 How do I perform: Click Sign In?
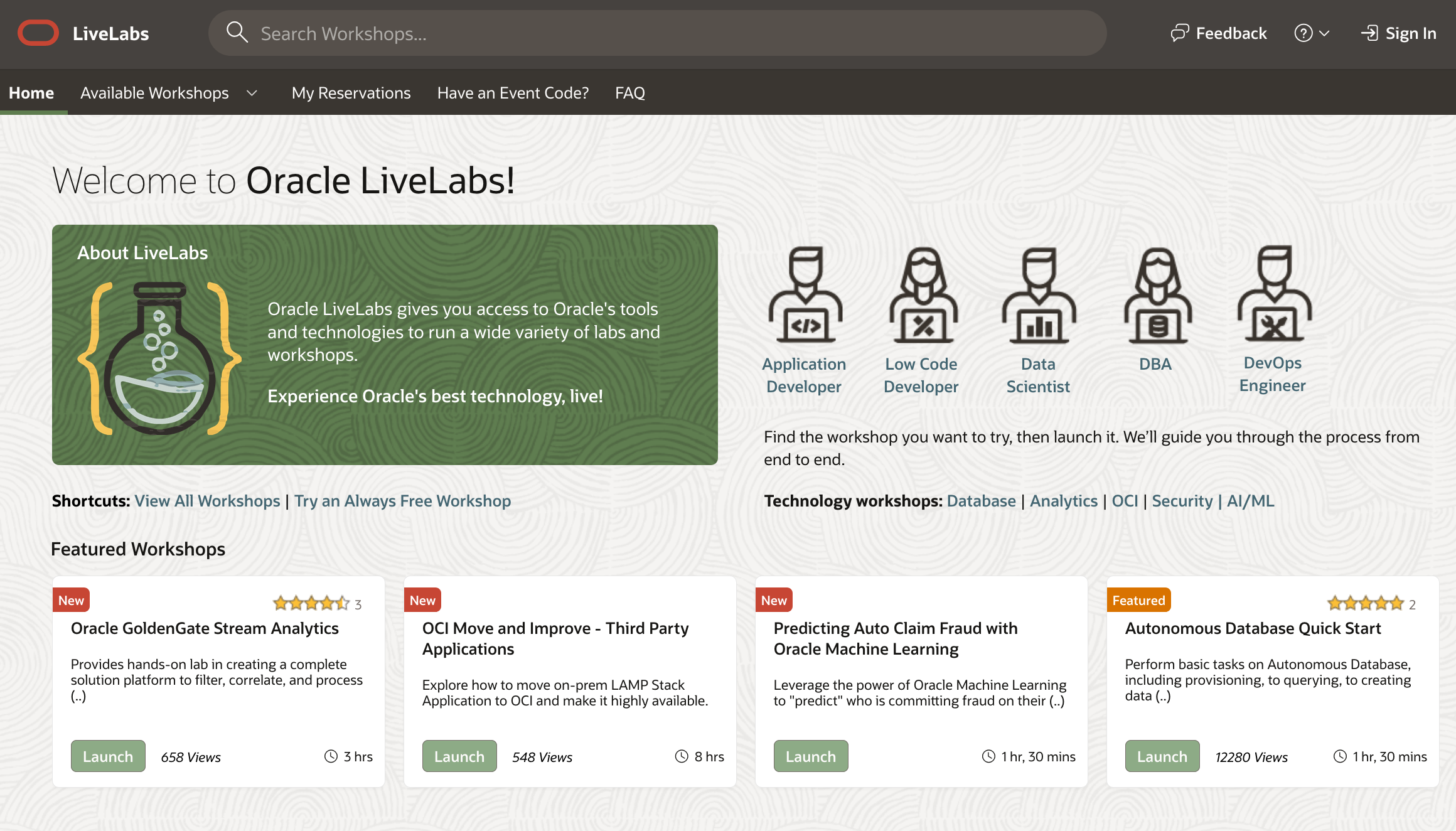coord(1399,33)
